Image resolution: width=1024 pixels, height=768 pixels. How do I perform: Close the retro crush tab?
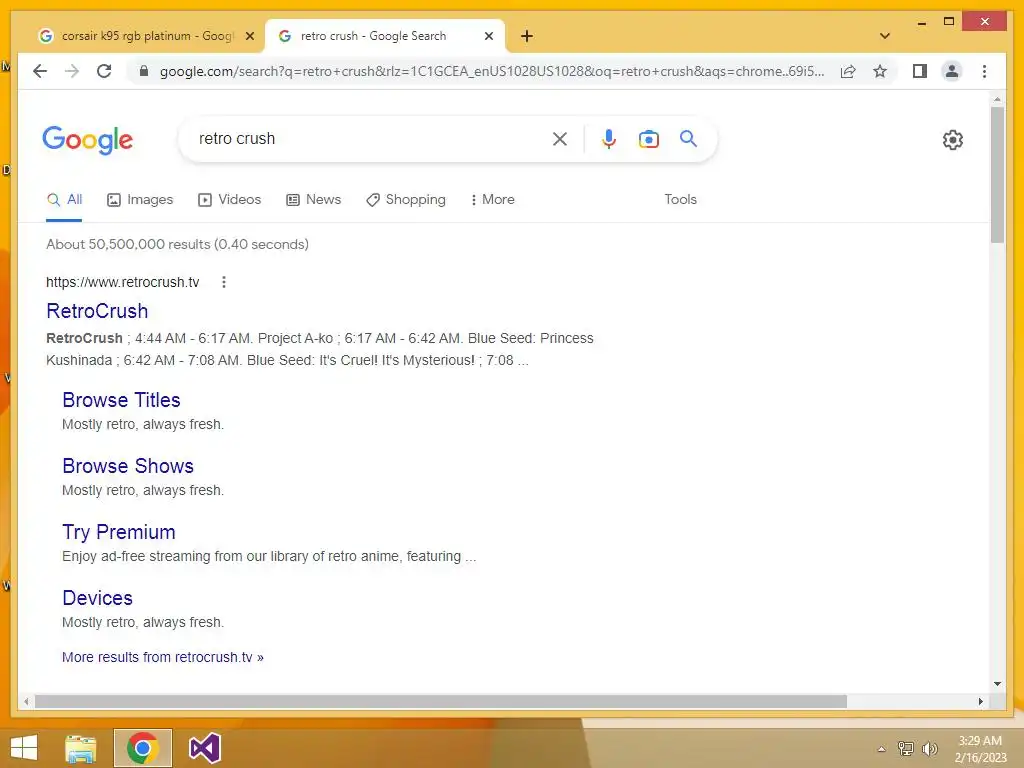click(488, 36)
